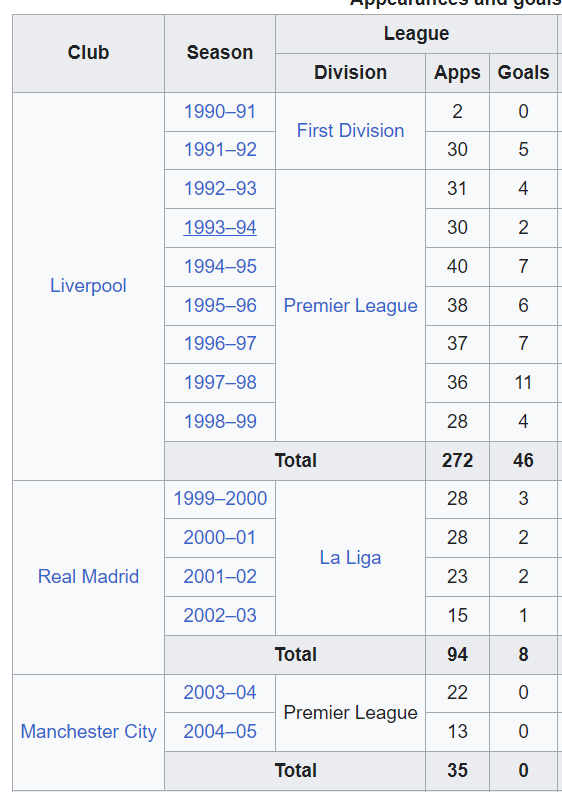The image size is (562, 792).
Task: Open the 1994–95 season link
Action: tap(220, 266)
